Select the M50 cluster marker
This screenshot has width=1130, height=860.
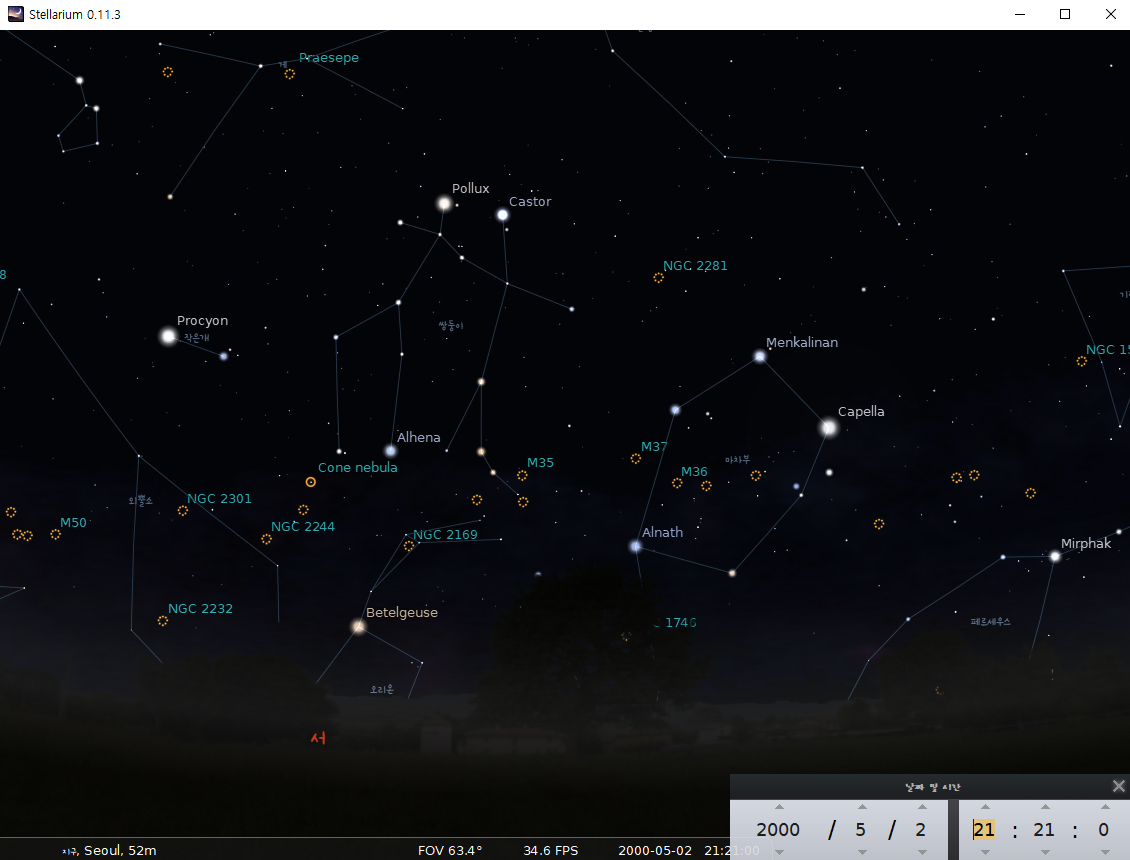pos(55,534)
